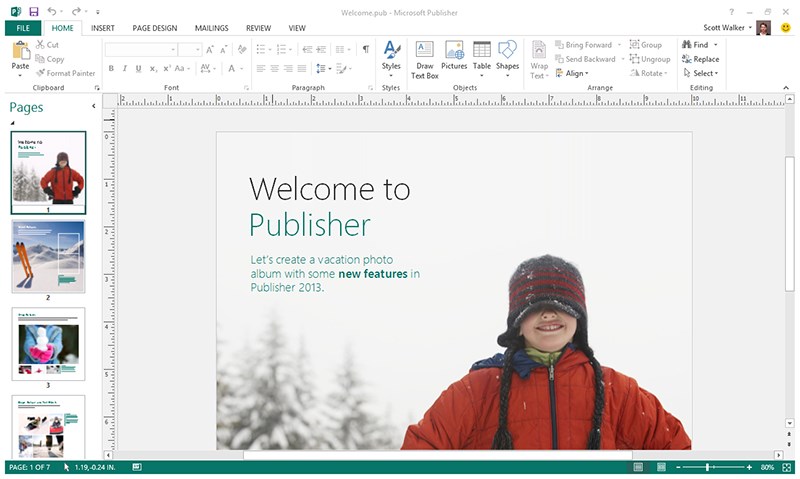
Task: Click the Find button in Editing group
Action: [695, 45]
